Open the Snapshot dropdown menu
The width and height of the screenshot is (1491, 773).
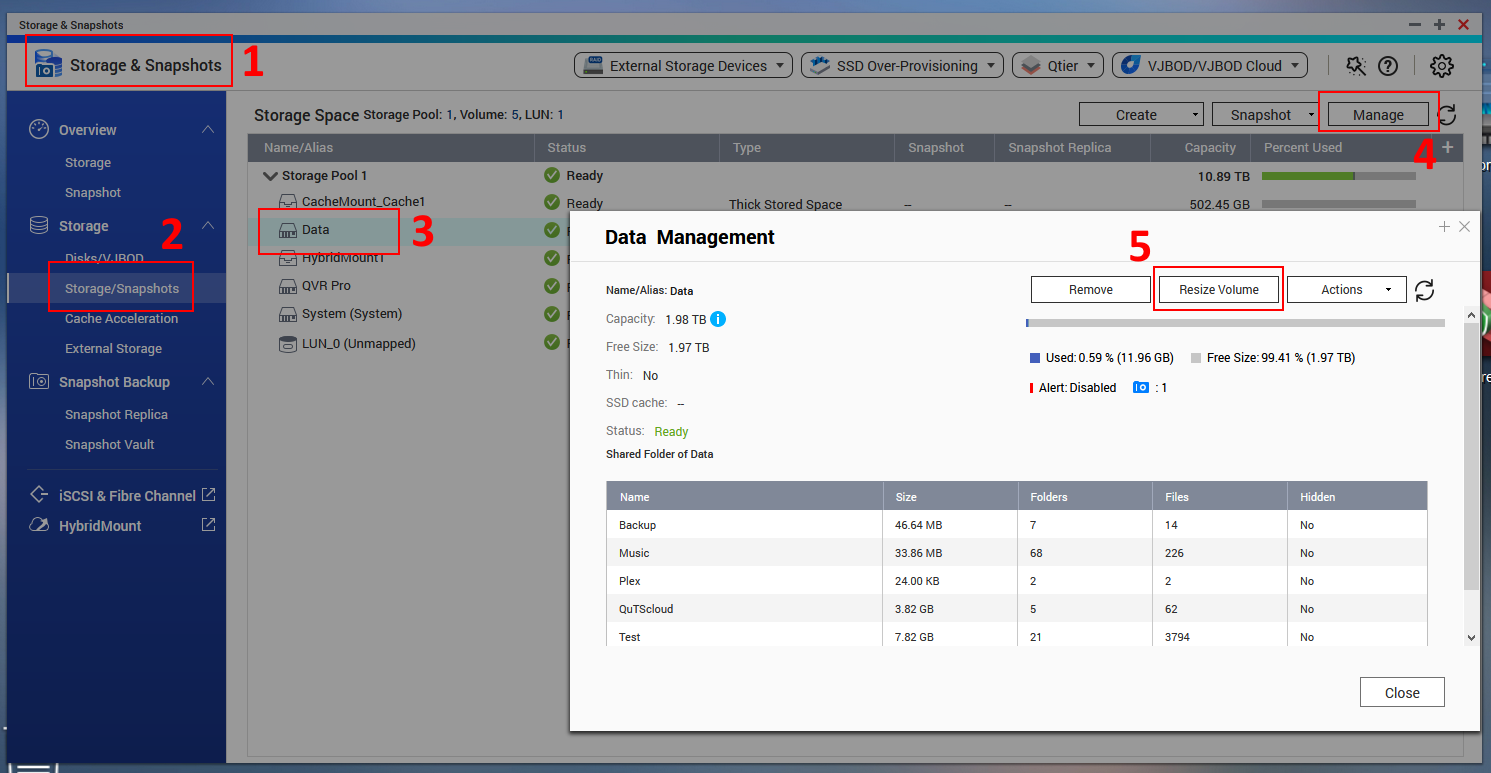tap(1264, 115)
